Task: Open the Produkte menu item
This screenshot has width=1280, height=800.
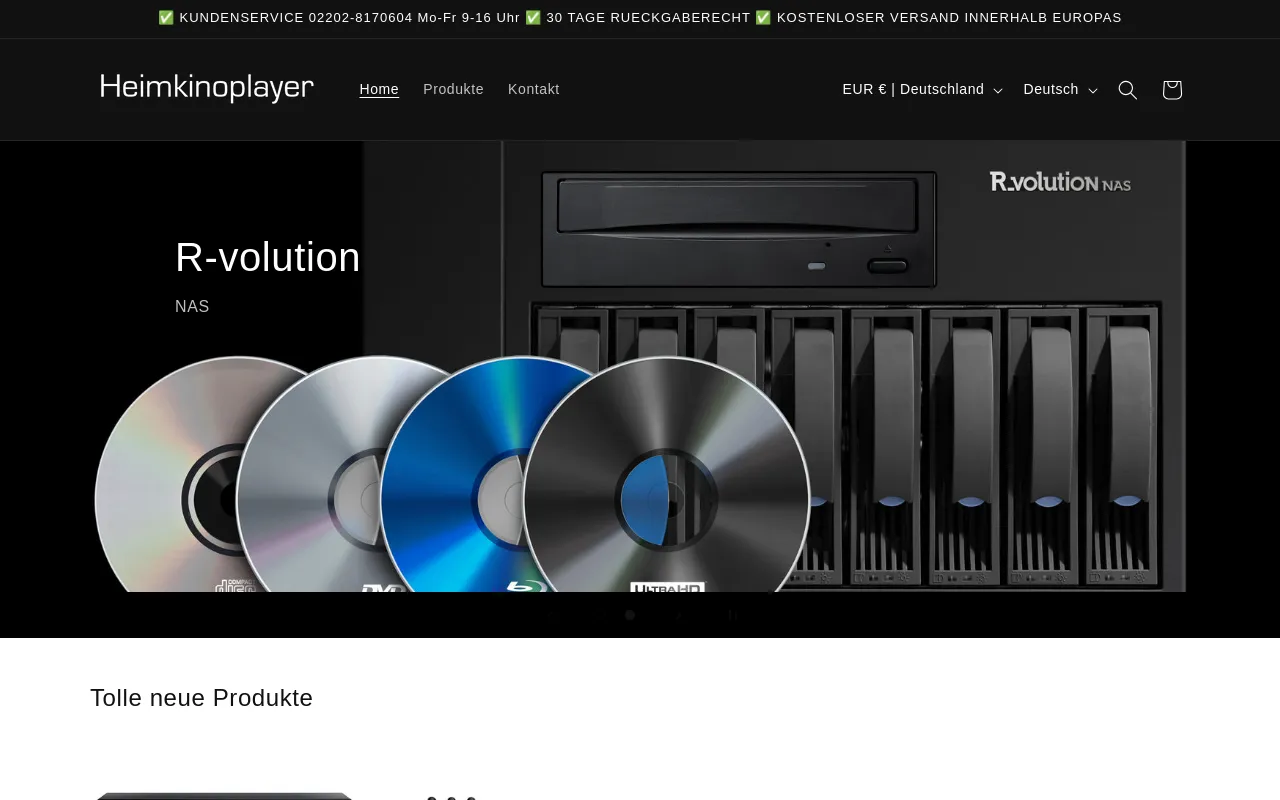Action: point(453,90)
